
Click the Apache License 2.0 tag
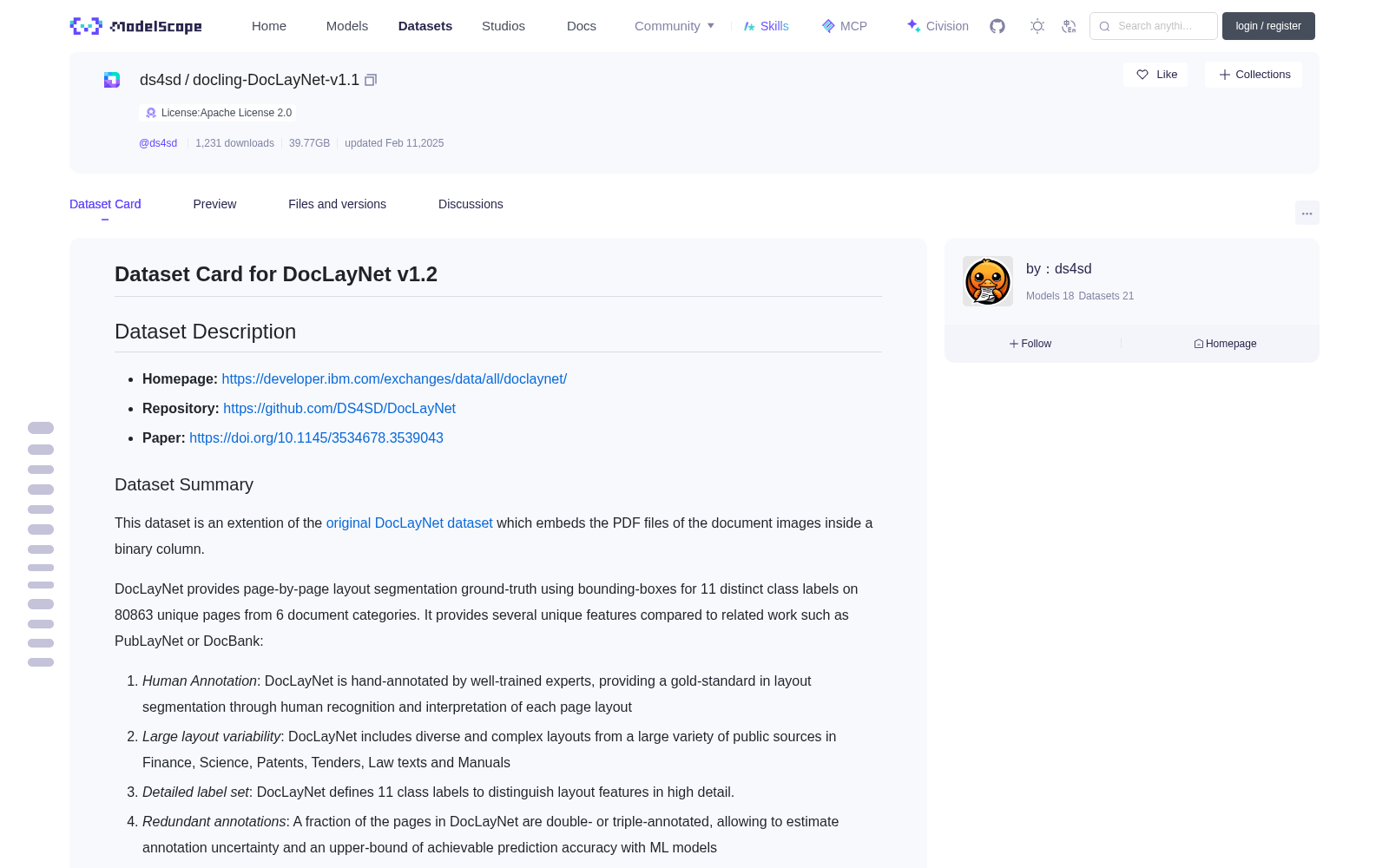(218, 113)
